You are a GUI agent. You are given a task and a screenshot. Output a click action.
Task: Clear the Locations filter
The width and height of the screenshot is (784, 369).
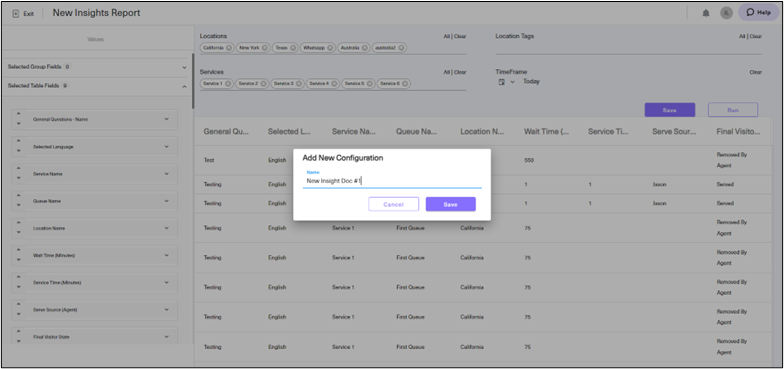[x=460, y=36]
